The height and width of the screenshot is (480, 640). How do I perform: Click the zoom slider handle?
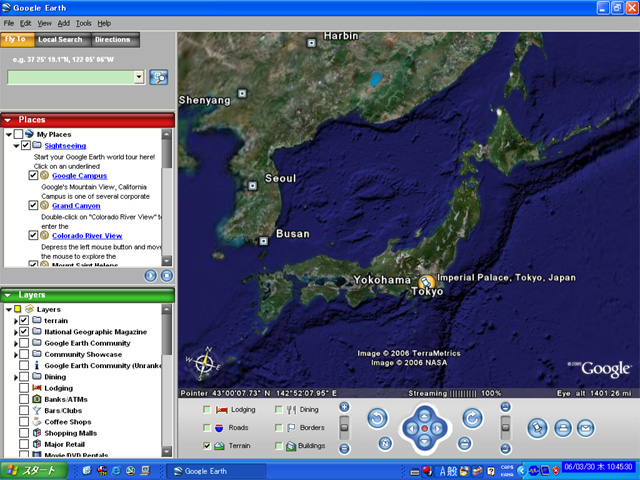(344, 427)
